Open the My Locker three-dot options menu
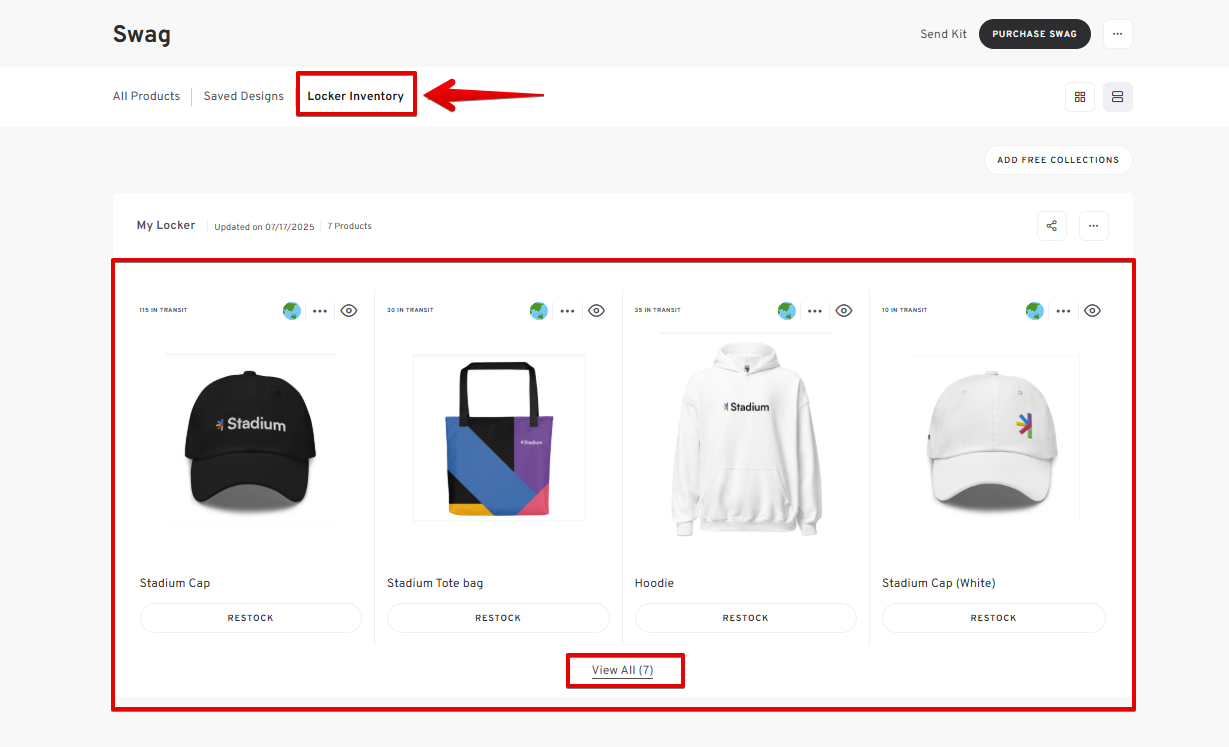Screen dimensions: 1229x747 pos(1093,226)
